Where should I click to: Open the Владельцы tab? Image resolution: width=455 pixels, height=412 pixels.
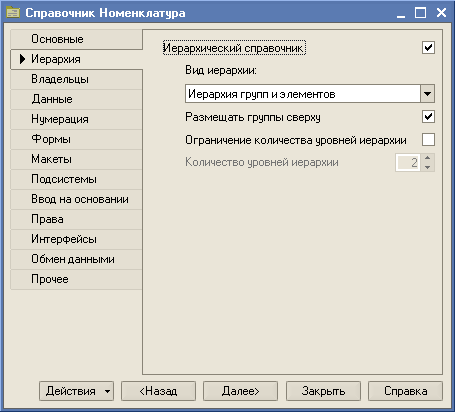coord(77,79)
